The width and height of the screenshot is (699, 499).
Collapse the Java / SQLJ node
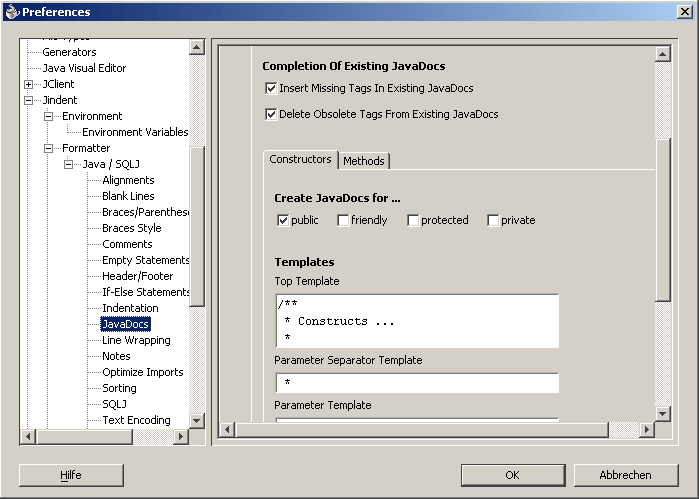[69, 164]
